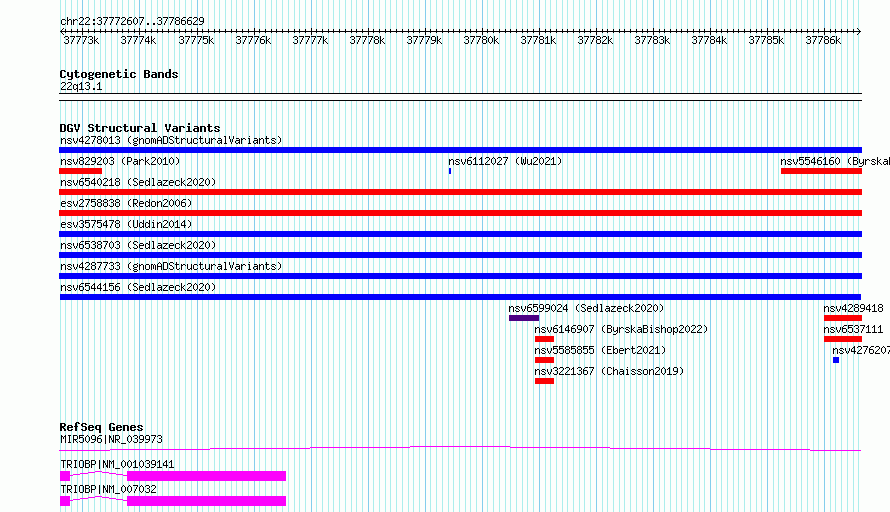Open nsv5585855 (Ebert2021) variant label
Screen dimensions: 890x512
600,350
